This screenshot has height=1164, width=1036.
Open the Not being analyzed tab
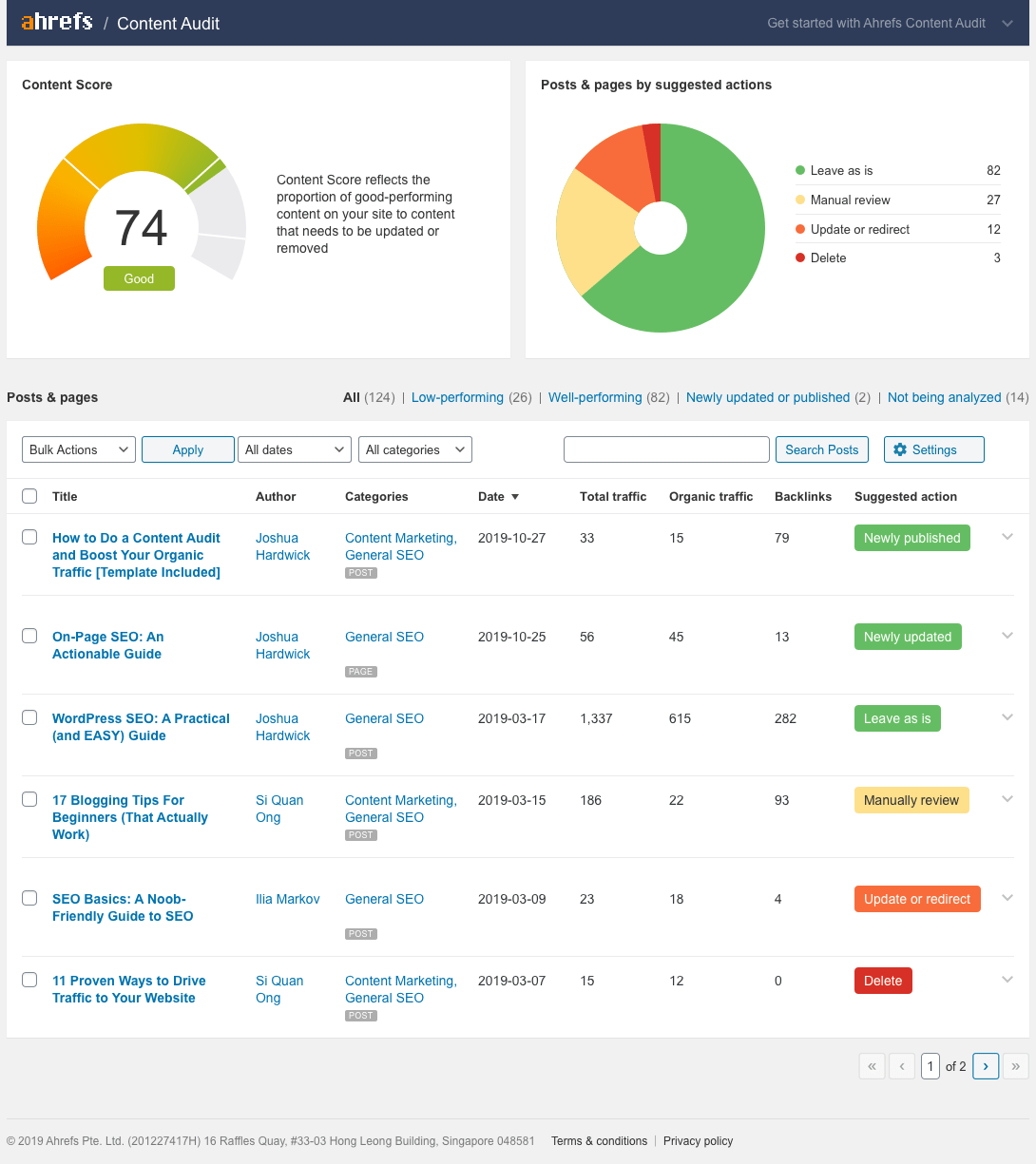(x=944, y=397)
